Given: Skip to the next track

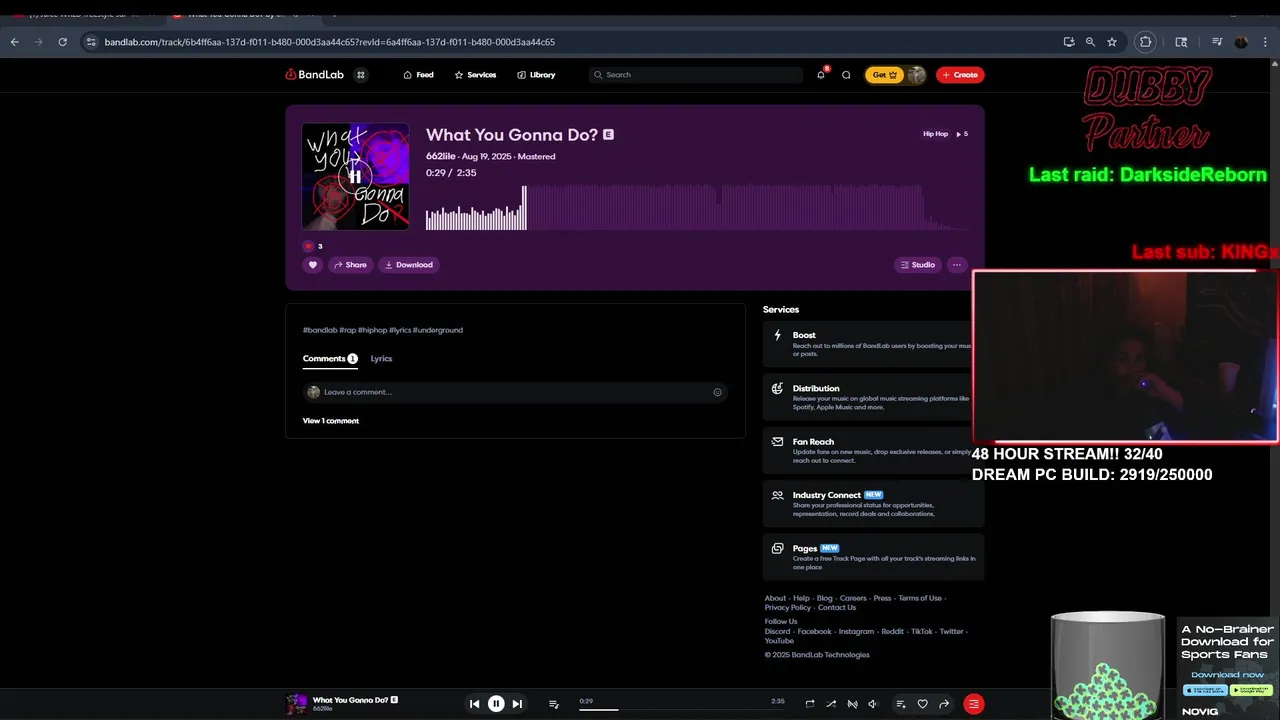Looking at the screenshot, I should 517,704.
